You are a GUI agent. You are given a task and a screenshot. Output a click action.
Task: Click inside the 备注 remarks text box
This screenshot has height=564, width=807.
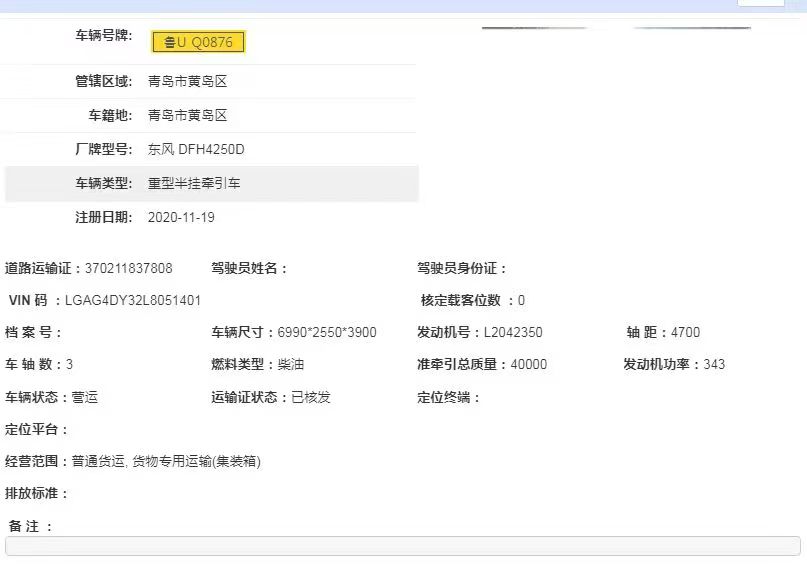click(x=402, y=546)
